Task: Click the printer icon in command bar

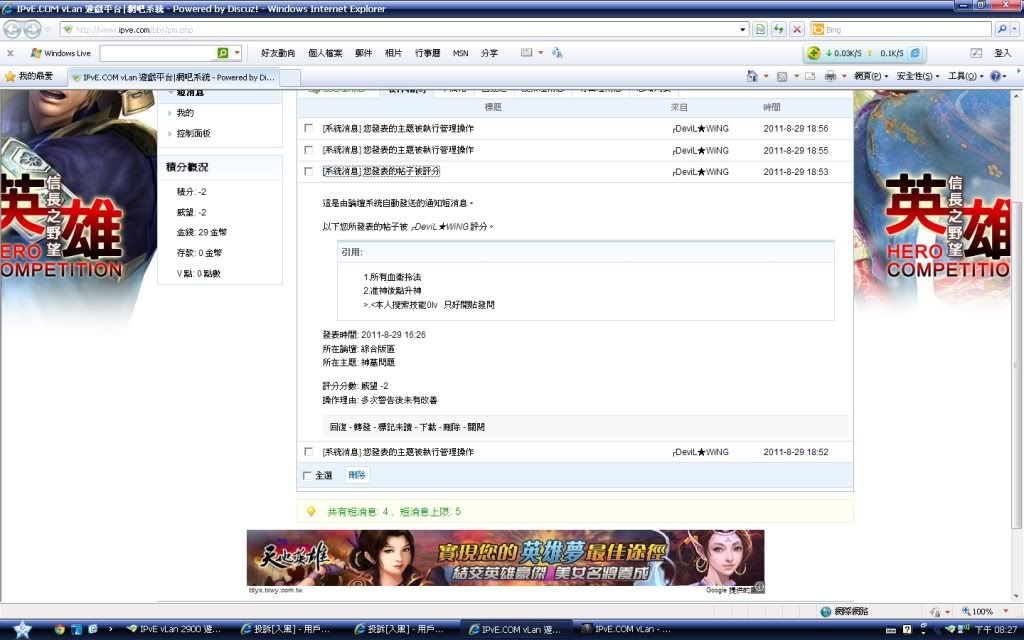Action: pyautogui.click(x=830, y=76)
